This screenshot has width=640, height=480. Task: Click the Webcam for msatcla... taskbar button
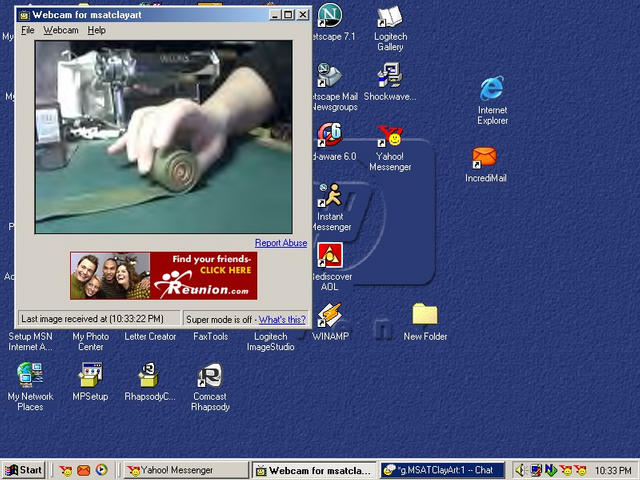click(x=314, y=470)
